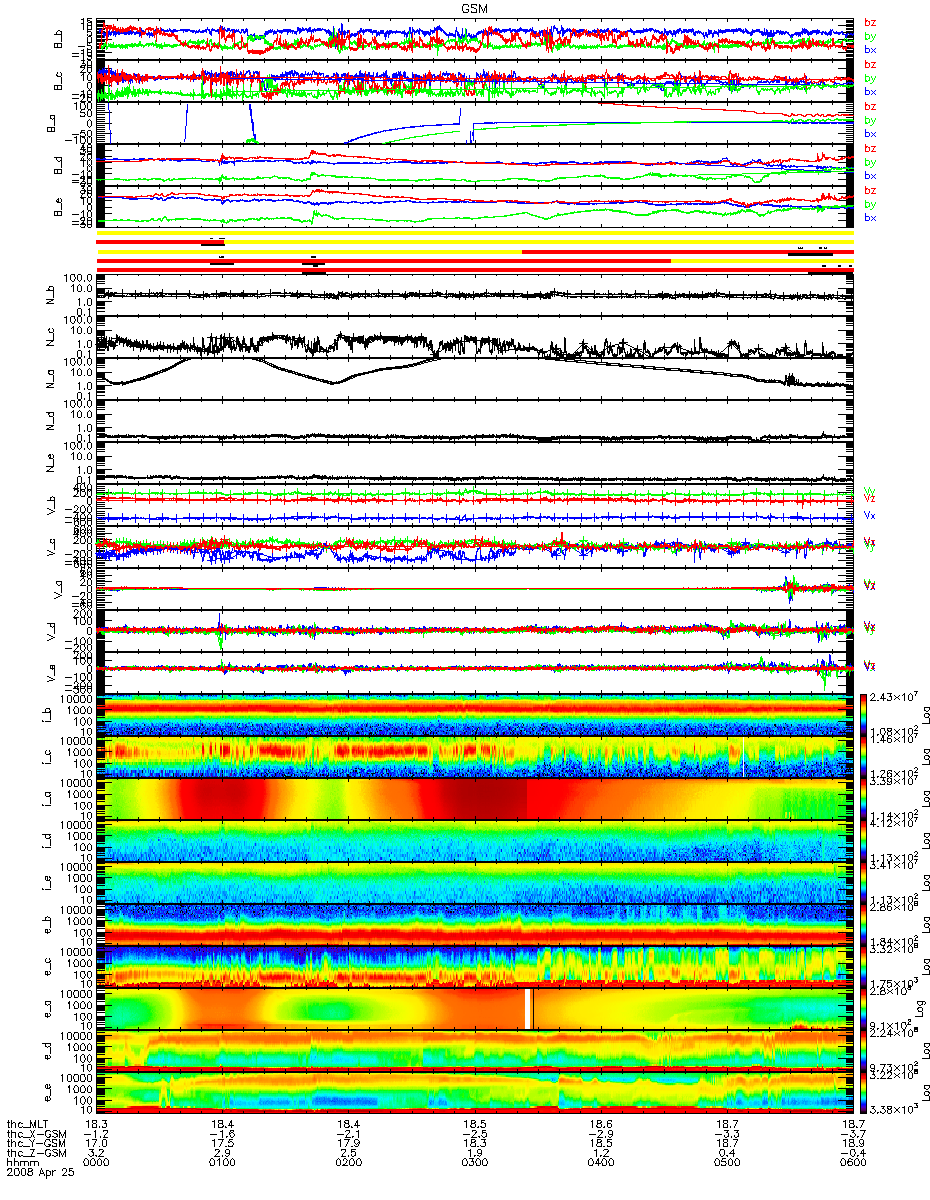
Task: Click the green by legend of B_b panel
Action: 870,36
